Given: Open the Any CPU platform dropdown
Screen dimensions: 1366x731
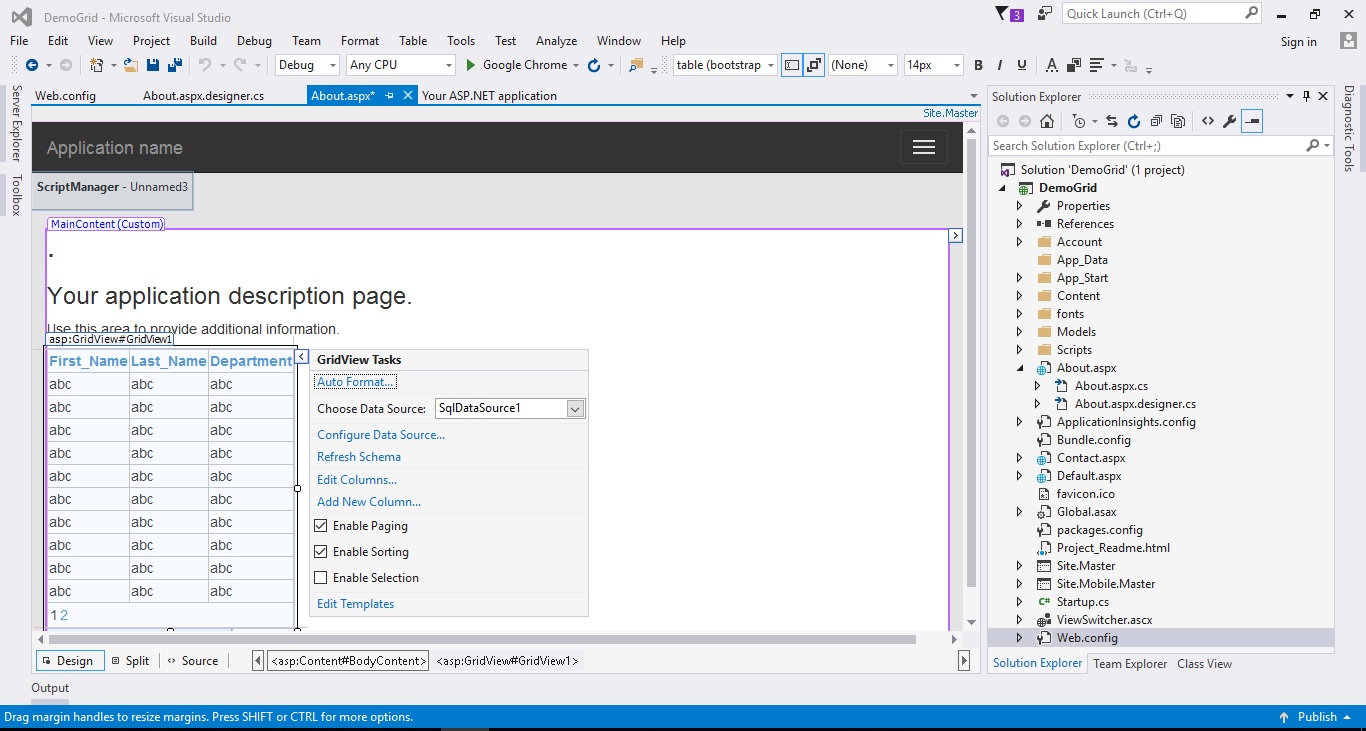Looking at the screenshot, I should pyautogui.click(x=400, y=65).
